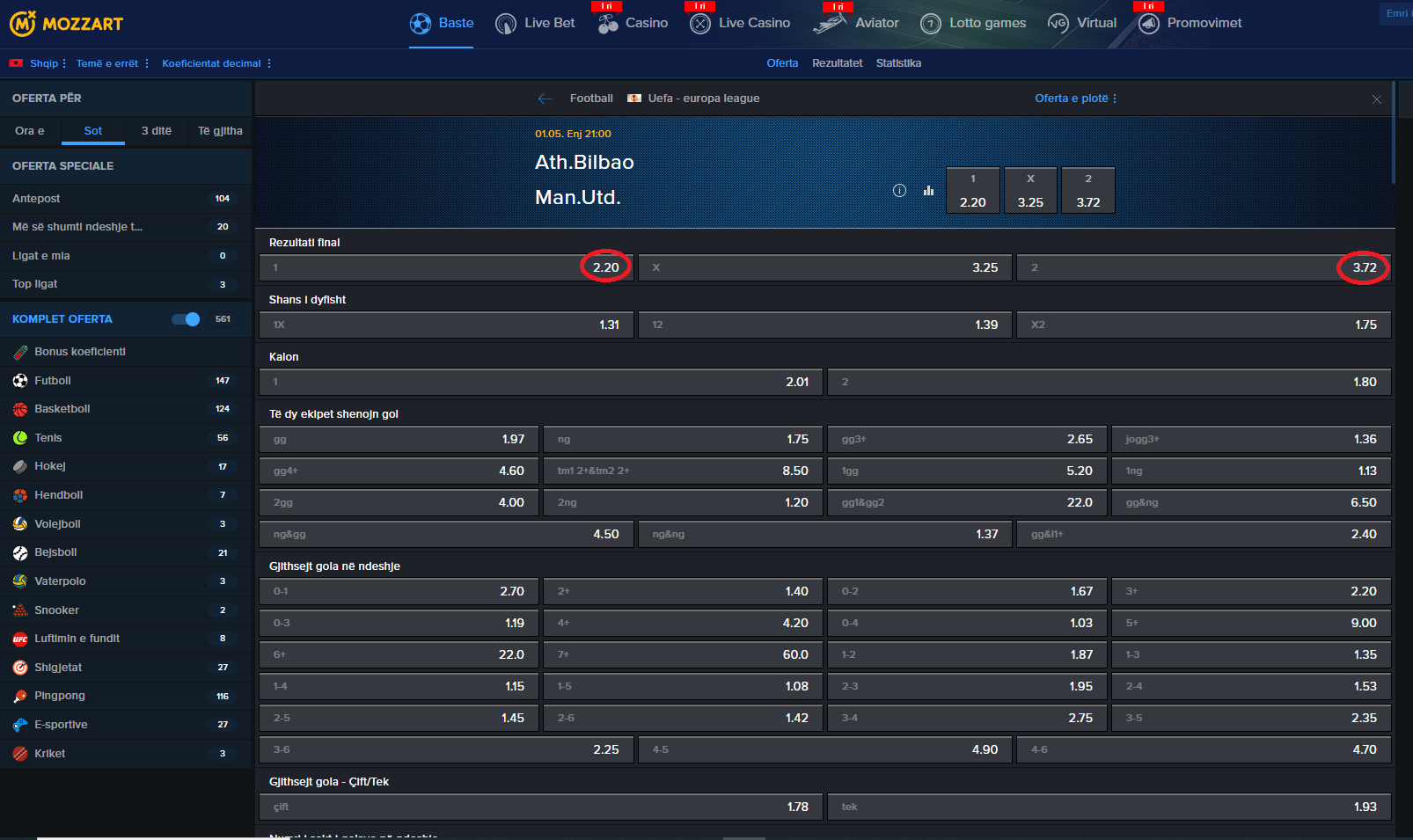Select the Snooker icon
The height and width of the screenshot is (840, 1413).
click(x=20, y=610)
